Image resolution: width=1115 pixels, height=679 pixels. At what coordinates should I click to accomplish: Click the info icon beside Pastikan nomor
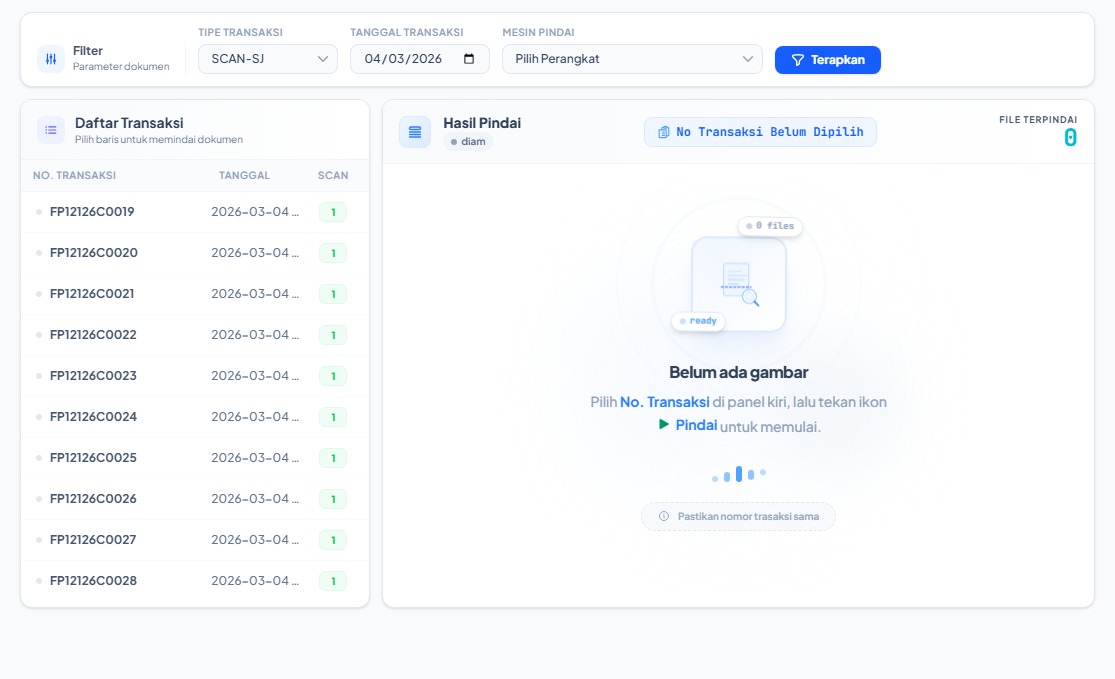click(x=664, y=516)
